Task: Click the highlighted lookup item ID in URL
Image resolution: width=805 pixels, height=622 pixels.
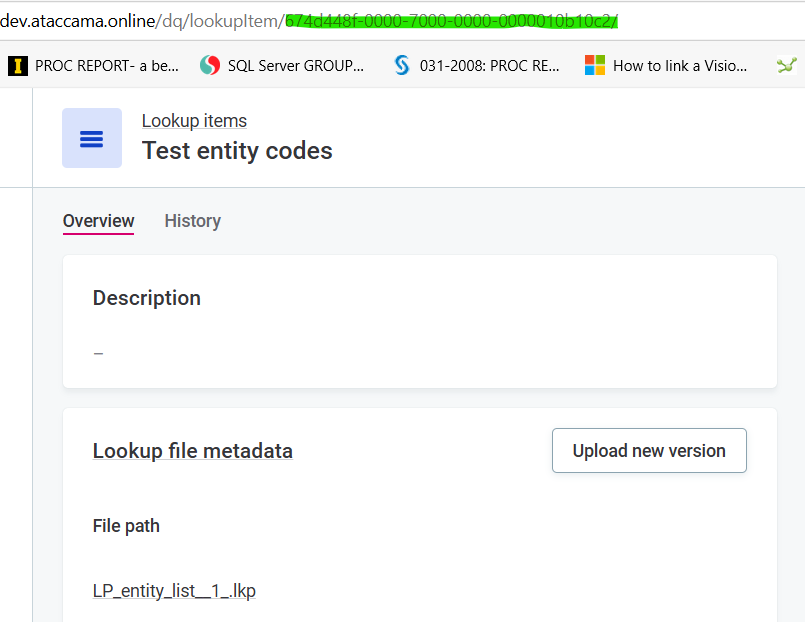Action: pos(451,21)
